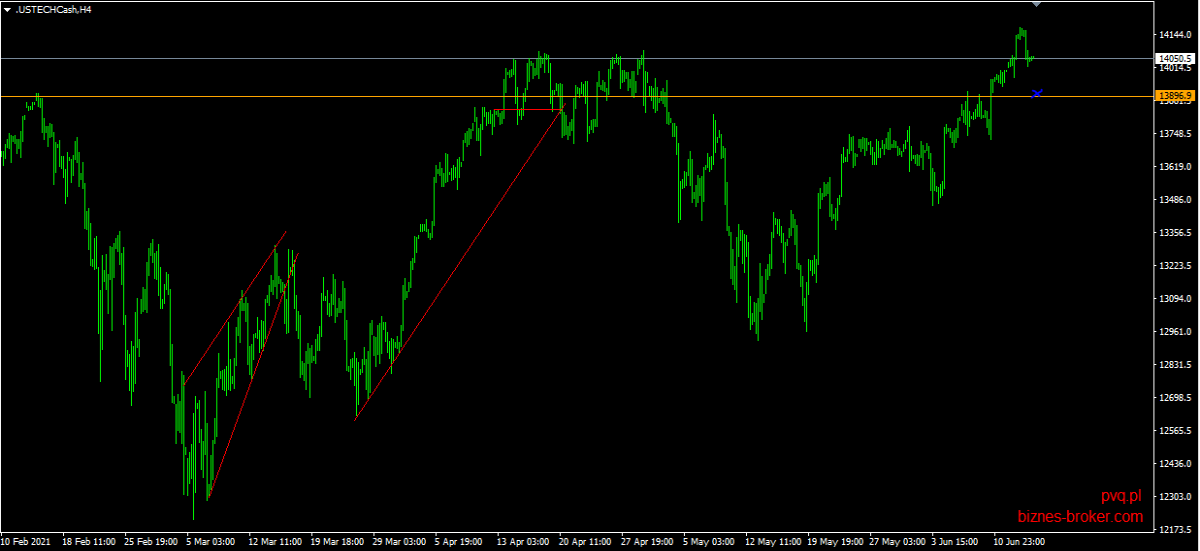
Task: Click the 18 Feb 11:00 time label
Action: (88, 542)
